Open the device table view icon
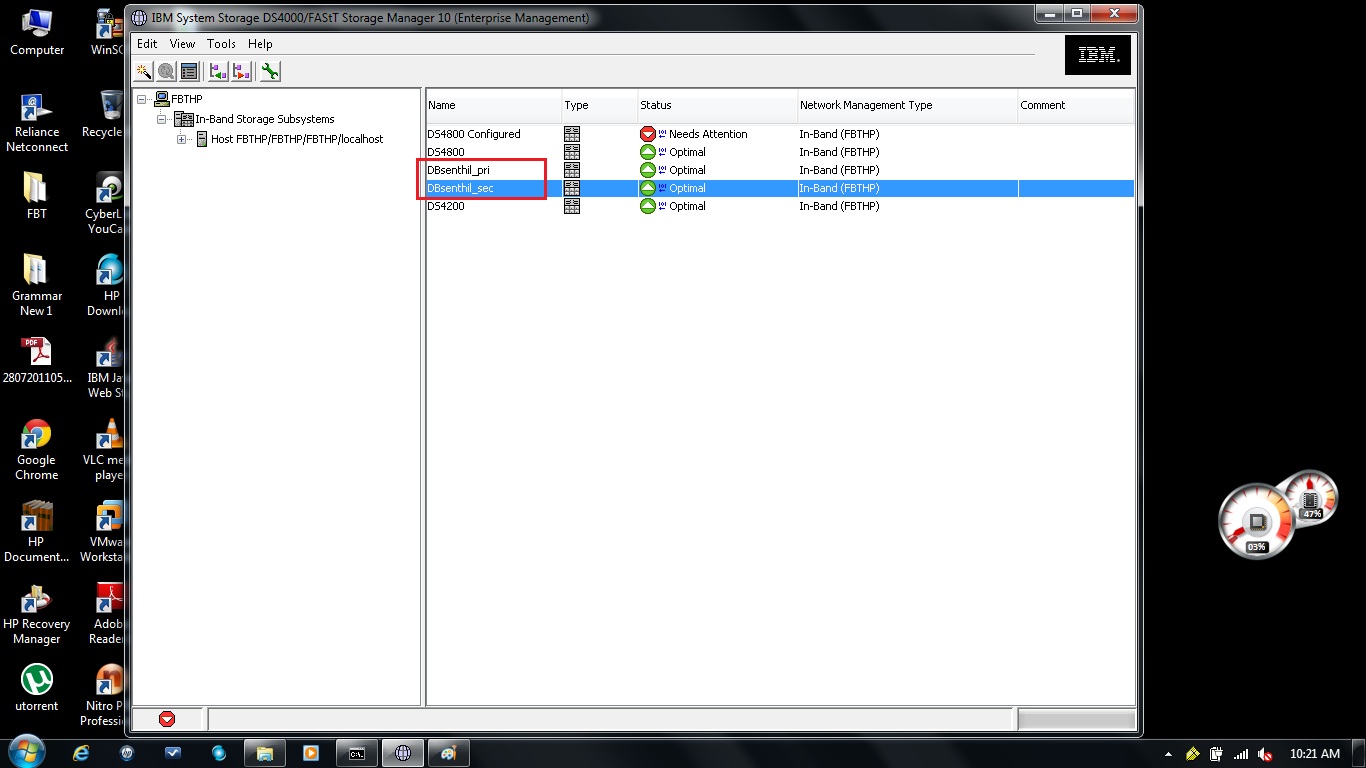The image size is (1366, 768). [x=189, y=71]
